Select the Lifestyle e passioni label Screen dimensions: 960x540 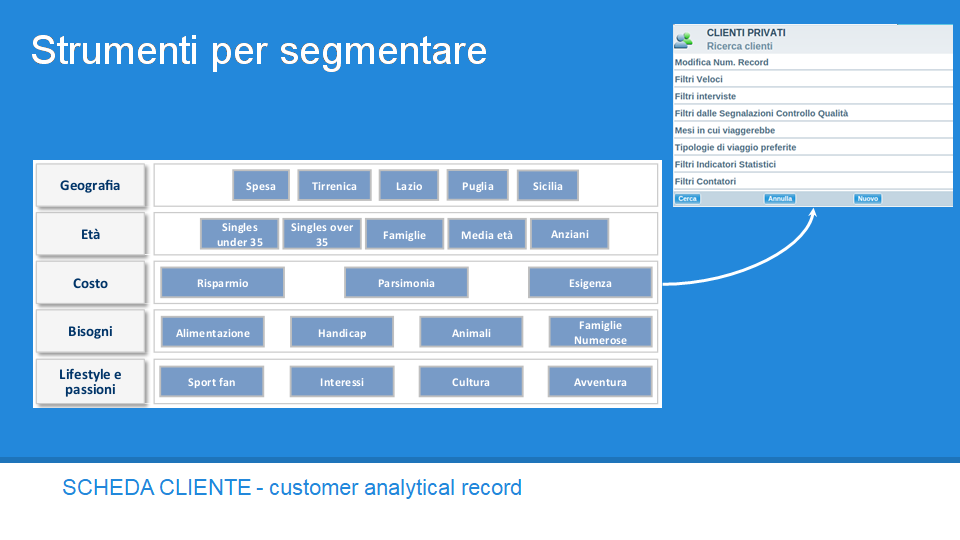pos(91,381)
